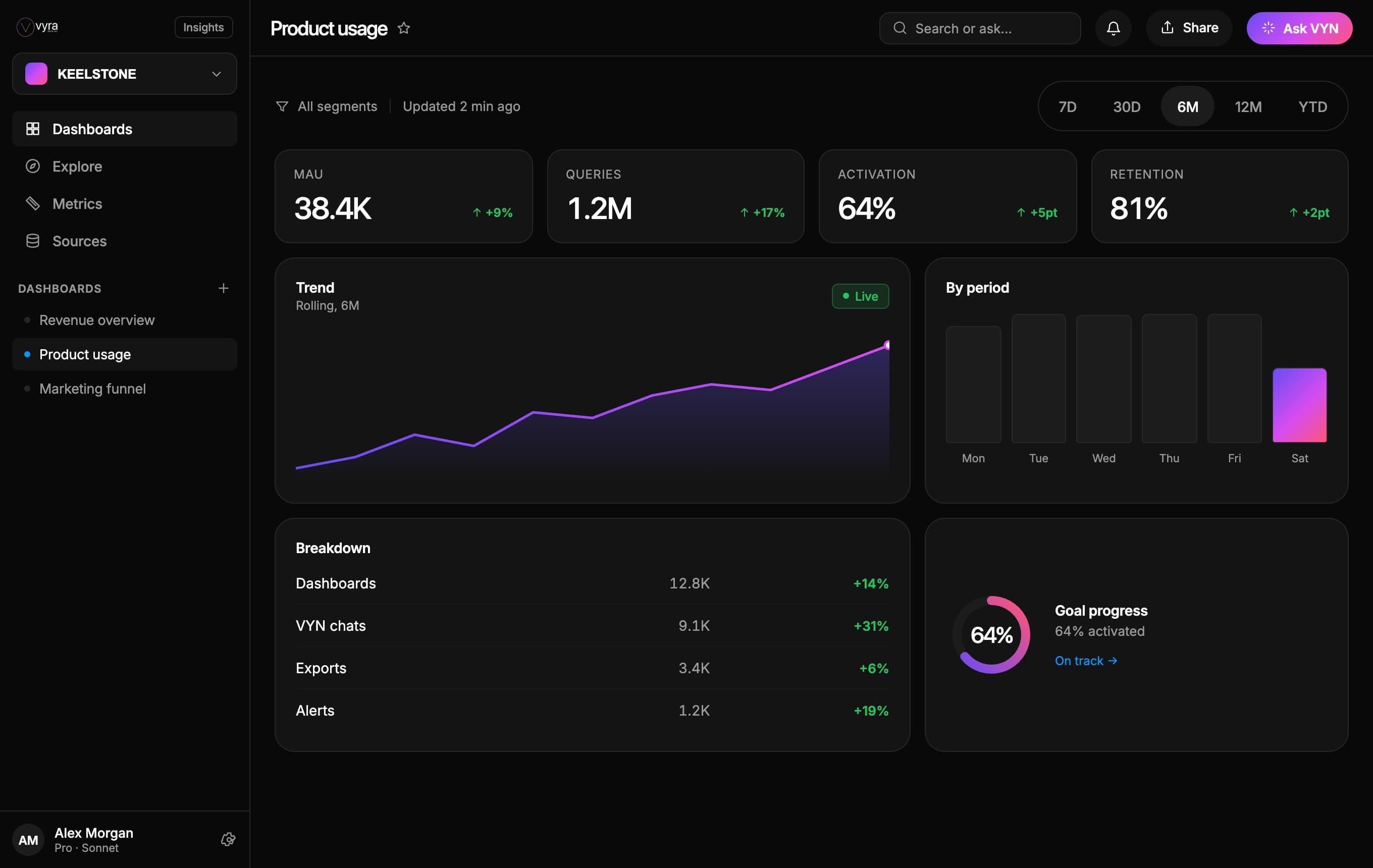The height and width of the screenshot is (868, 1373).
Task: Click the trend line endpoint marker
Action: (887, 345)
